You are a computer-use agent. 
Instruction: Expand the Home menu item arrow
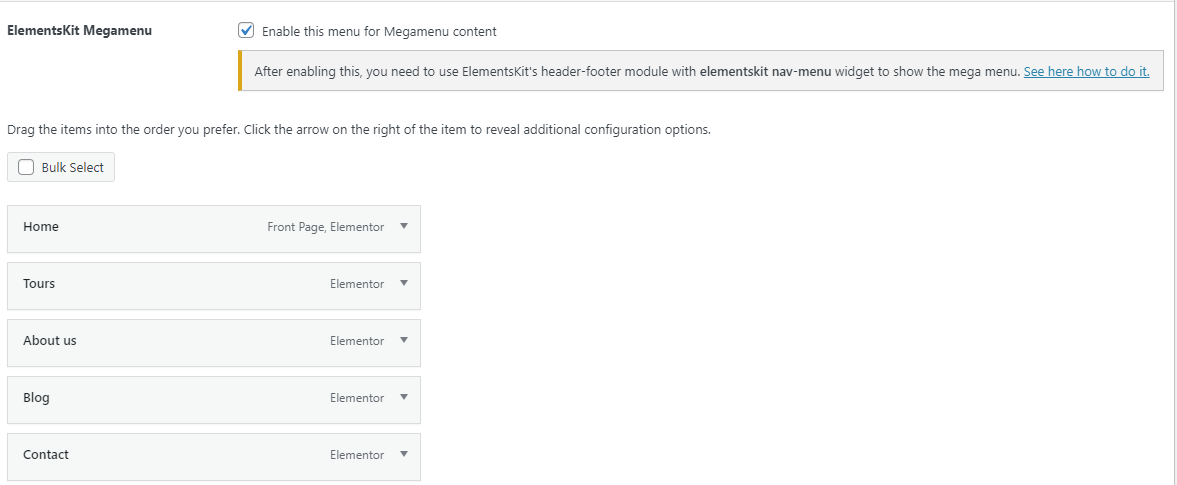pyautogui.click(x=404, y=226)
